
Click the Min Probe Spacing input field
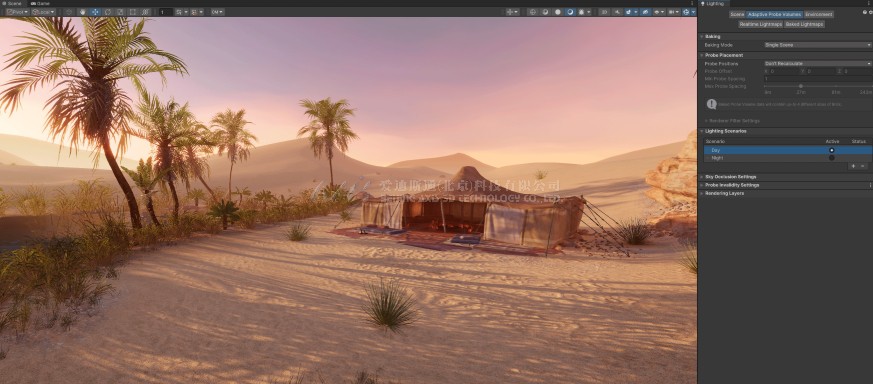click(x=818, y=79)
